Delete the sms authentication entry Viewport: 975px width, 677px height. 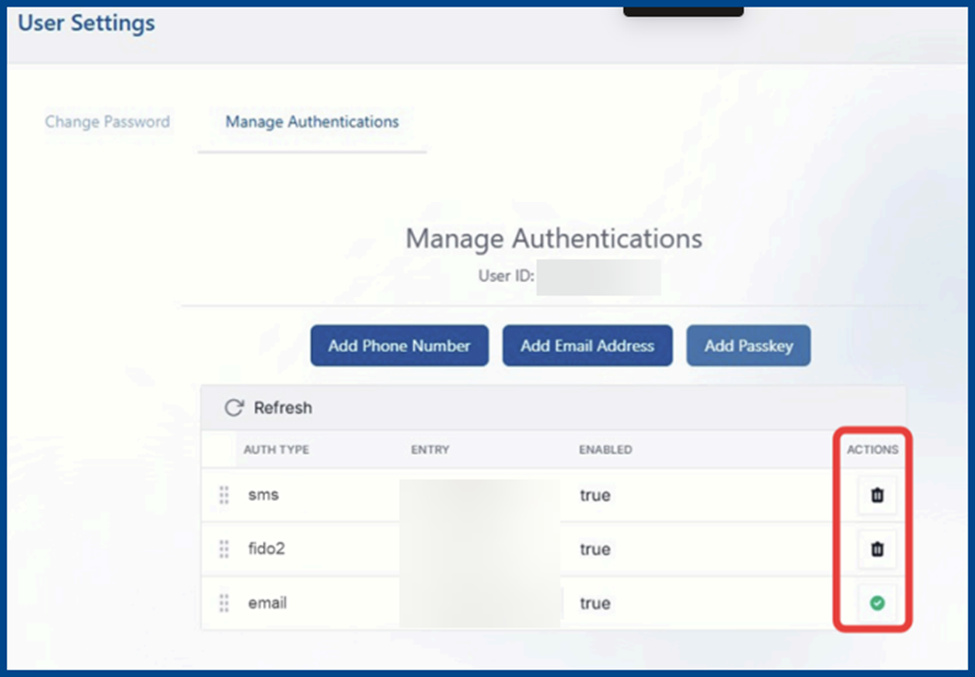pyautogui.click(x=877, y=495)
